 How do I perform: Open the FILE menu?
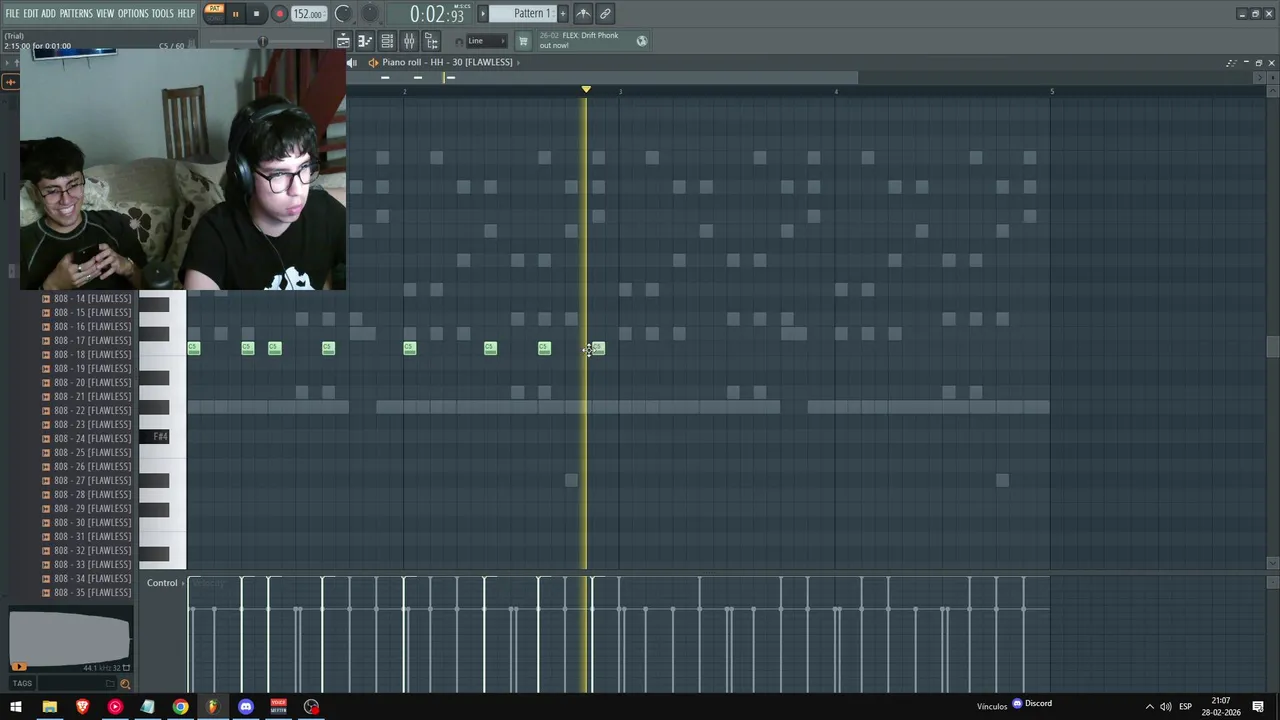[x=12, y=14]
